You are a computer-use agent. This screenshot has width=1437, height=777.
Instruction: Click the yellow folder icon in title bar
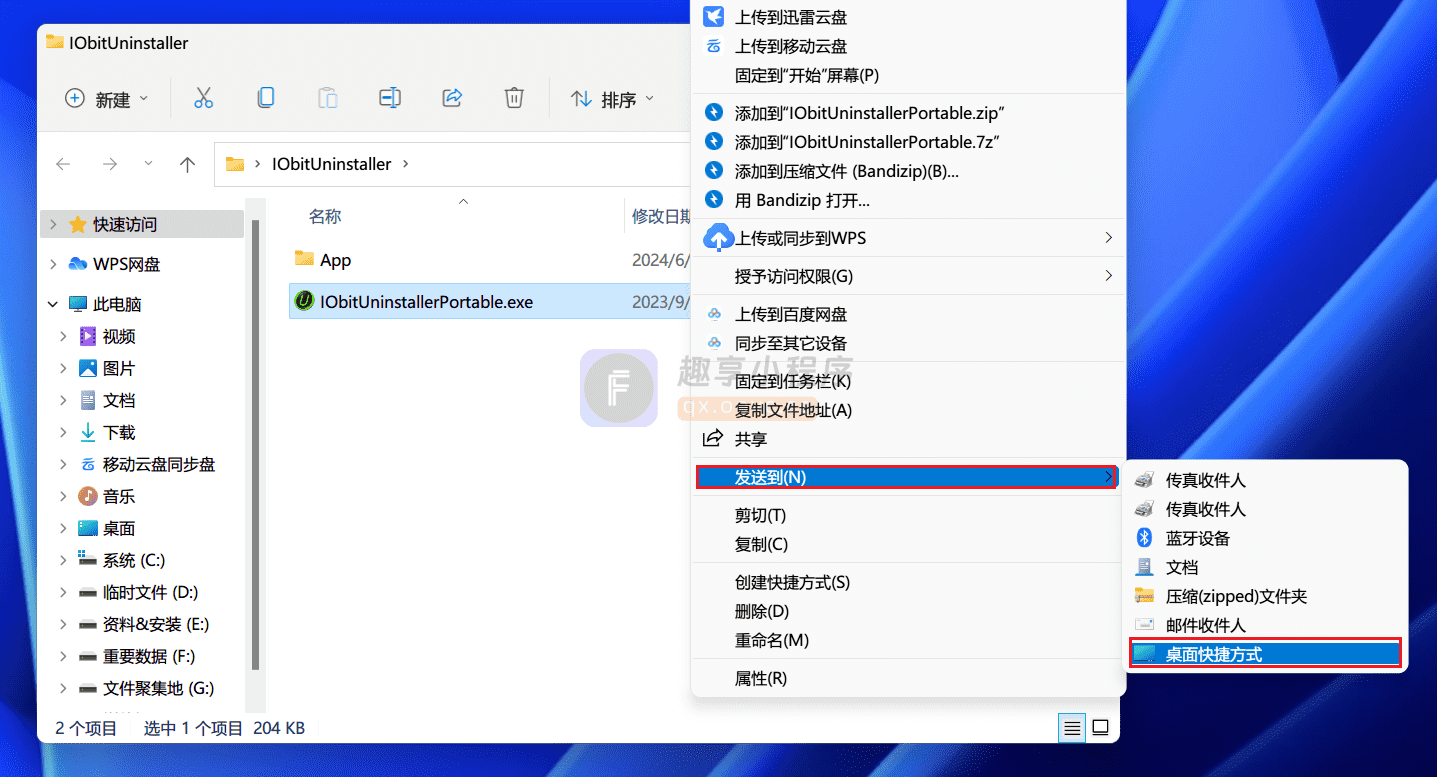tap(56, 43)
